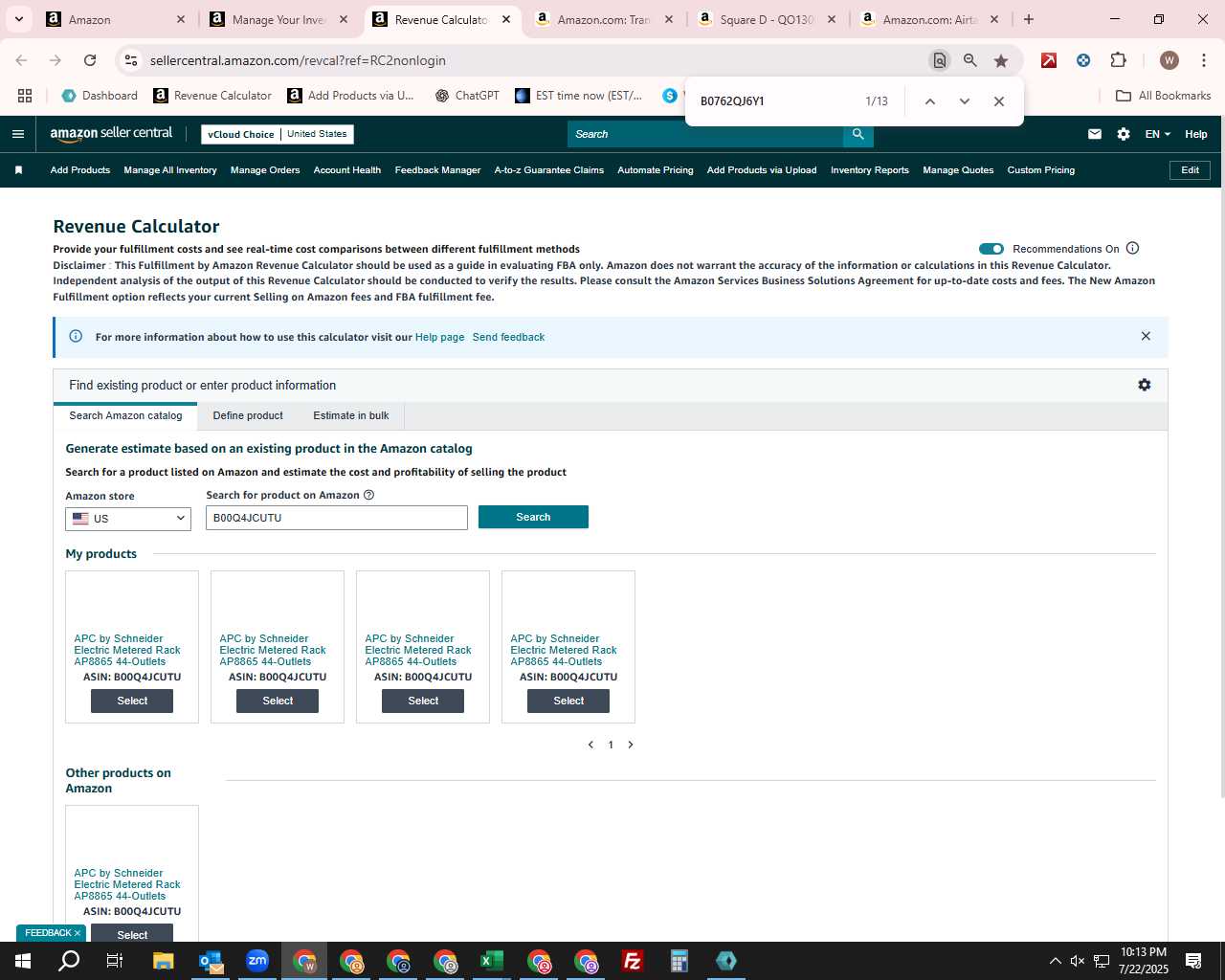1225x980 pixels.
Task: Open Manage Orders menu
Action: tap(265, 170)
